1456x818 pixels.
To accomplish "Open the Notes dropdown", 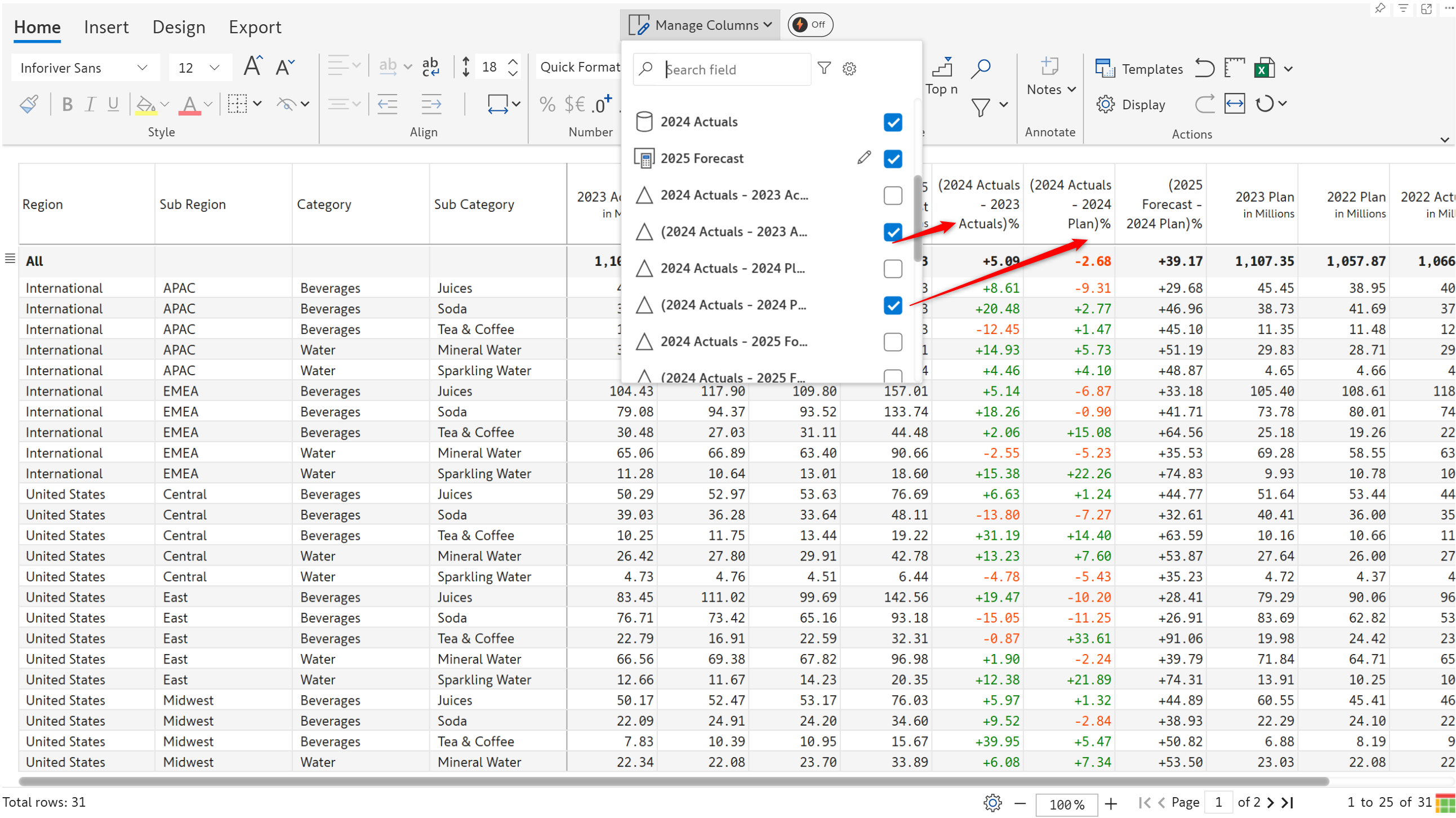I will coord(1050,90).
